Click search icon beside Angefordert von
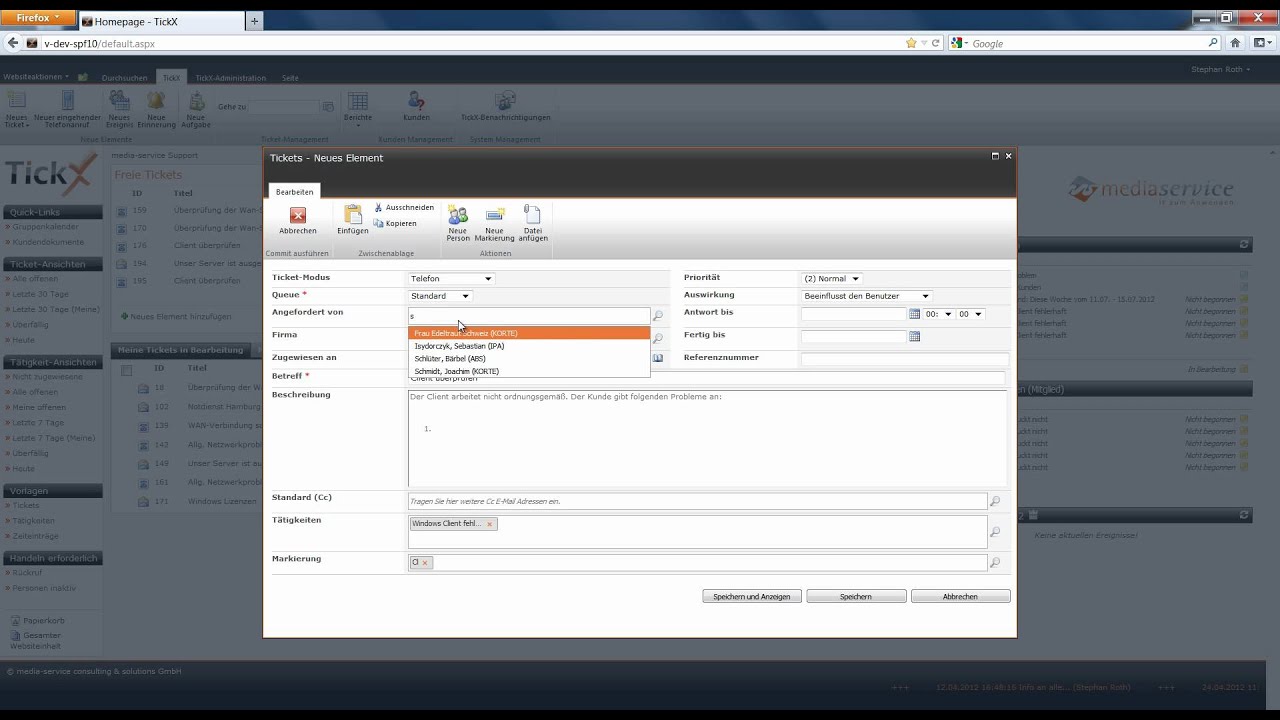Image resolution: width=1280 pixels, height=720 pixels. pyautogui.click(x=658, y=316)
